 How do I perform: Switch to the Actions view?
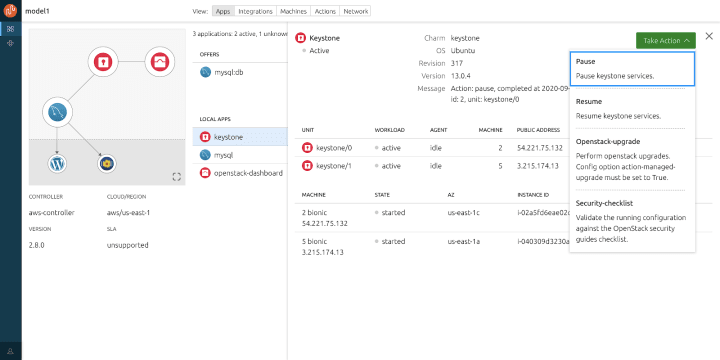coord(325,11)
